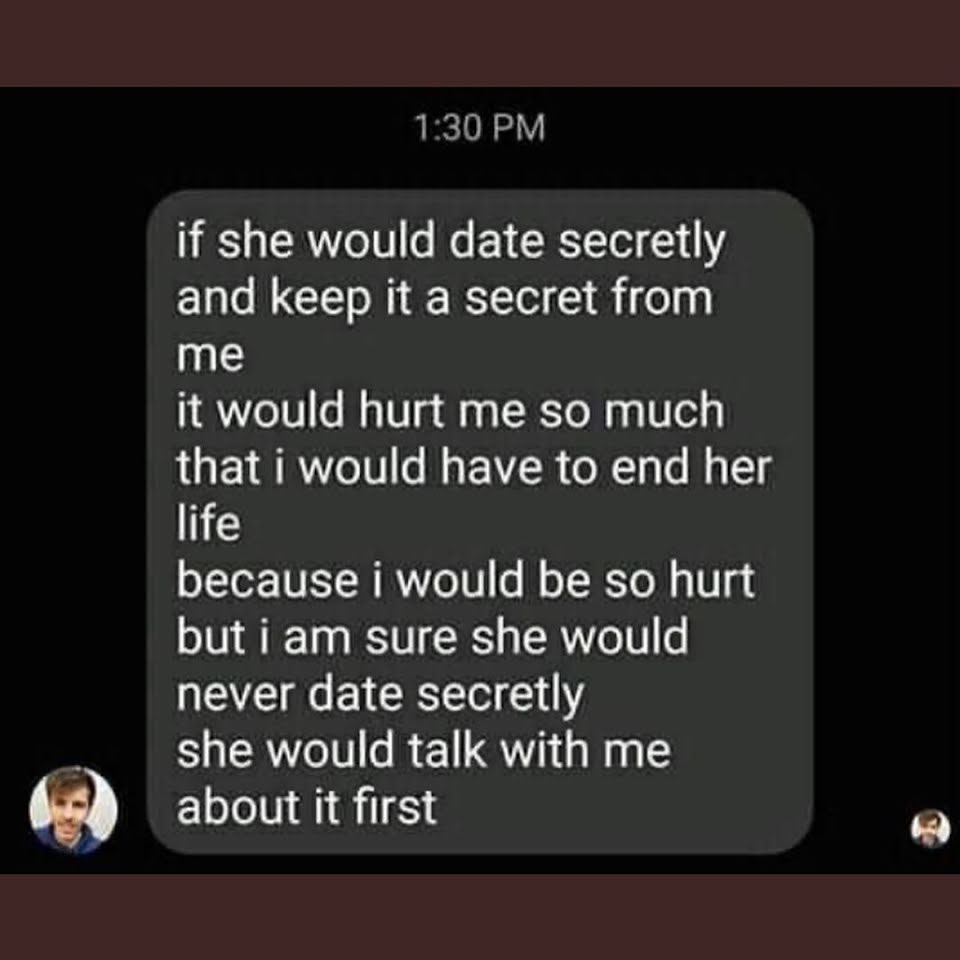960x960 pixels.
Task: Click the maroon bar below the chat
Action: pos(480,917)
